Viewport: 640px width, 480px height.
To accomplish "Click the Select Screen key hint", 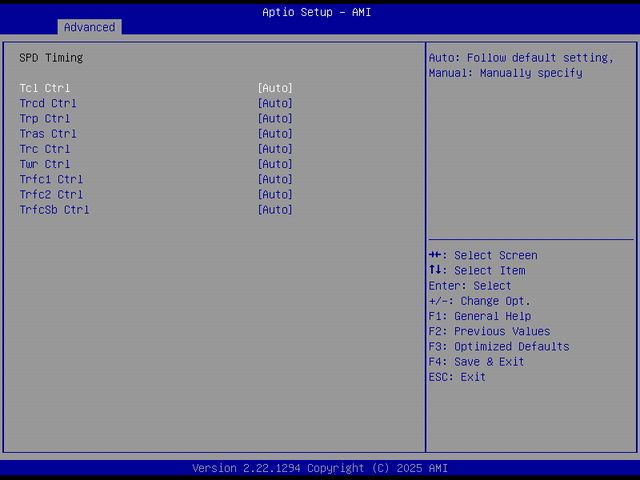I will (x=483, y=256).
